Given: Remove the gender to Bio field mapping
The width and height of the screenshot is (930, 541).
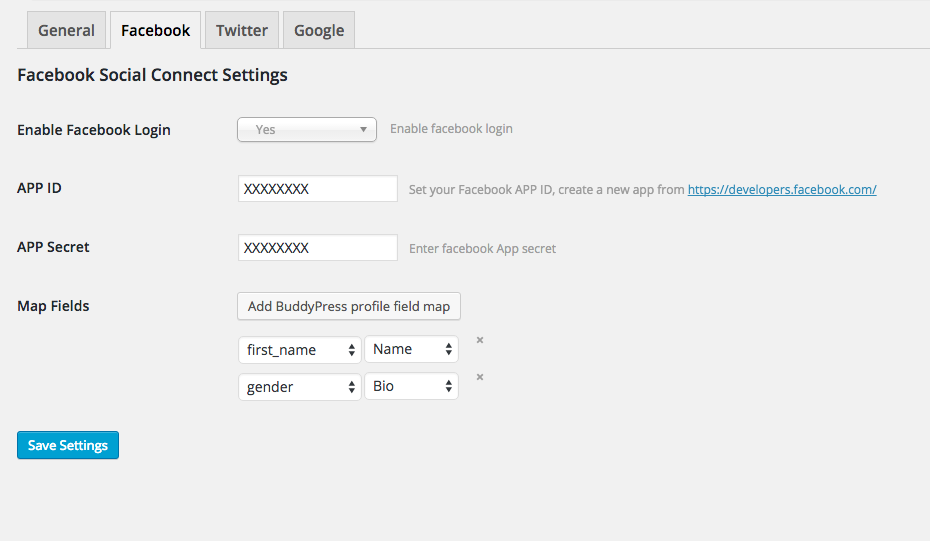Looking at the screenshot, I should pyautogui.click(x=480, y=377).
